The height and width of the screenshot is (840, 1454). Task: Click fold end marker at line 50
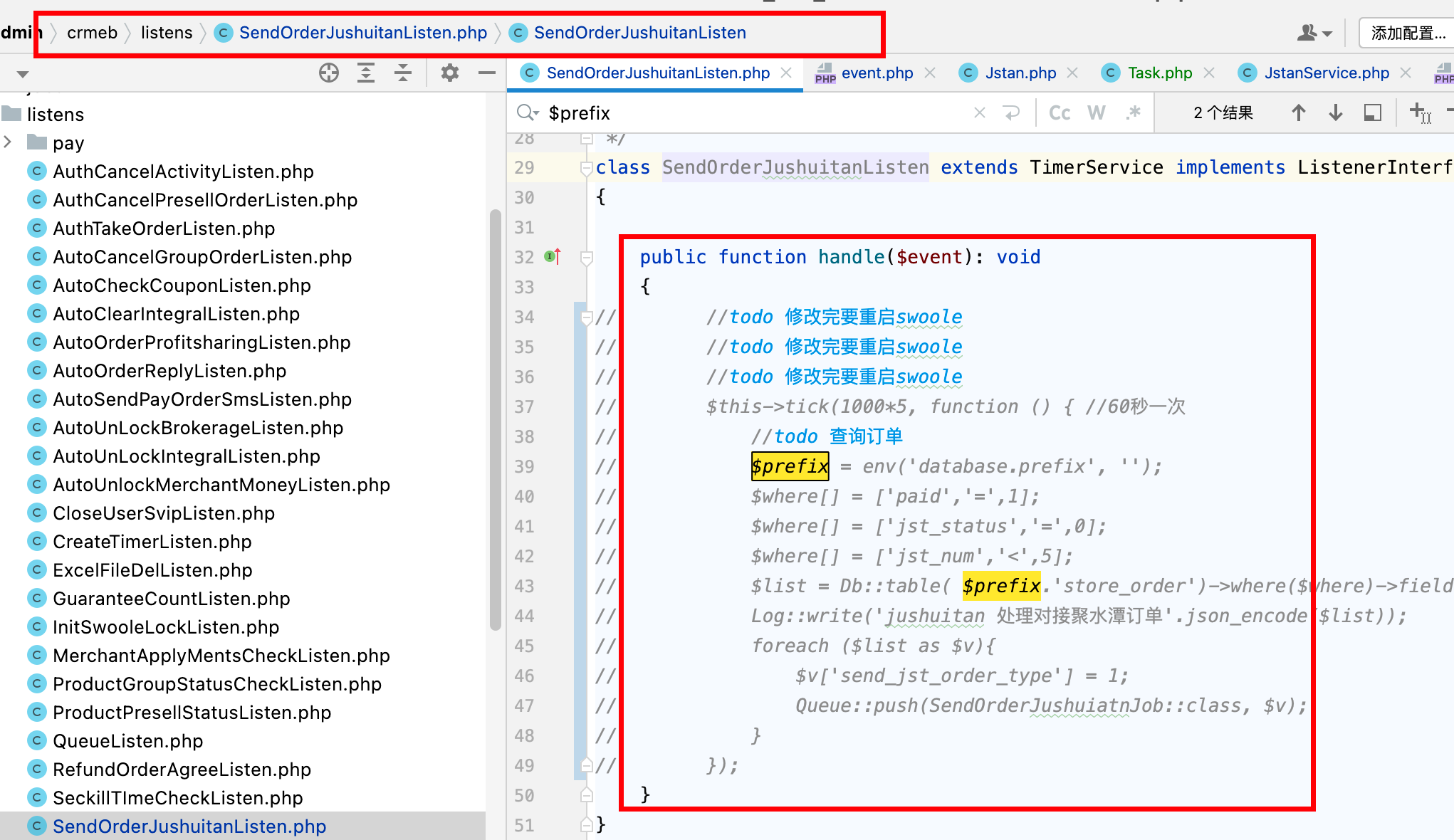point(587,795)
